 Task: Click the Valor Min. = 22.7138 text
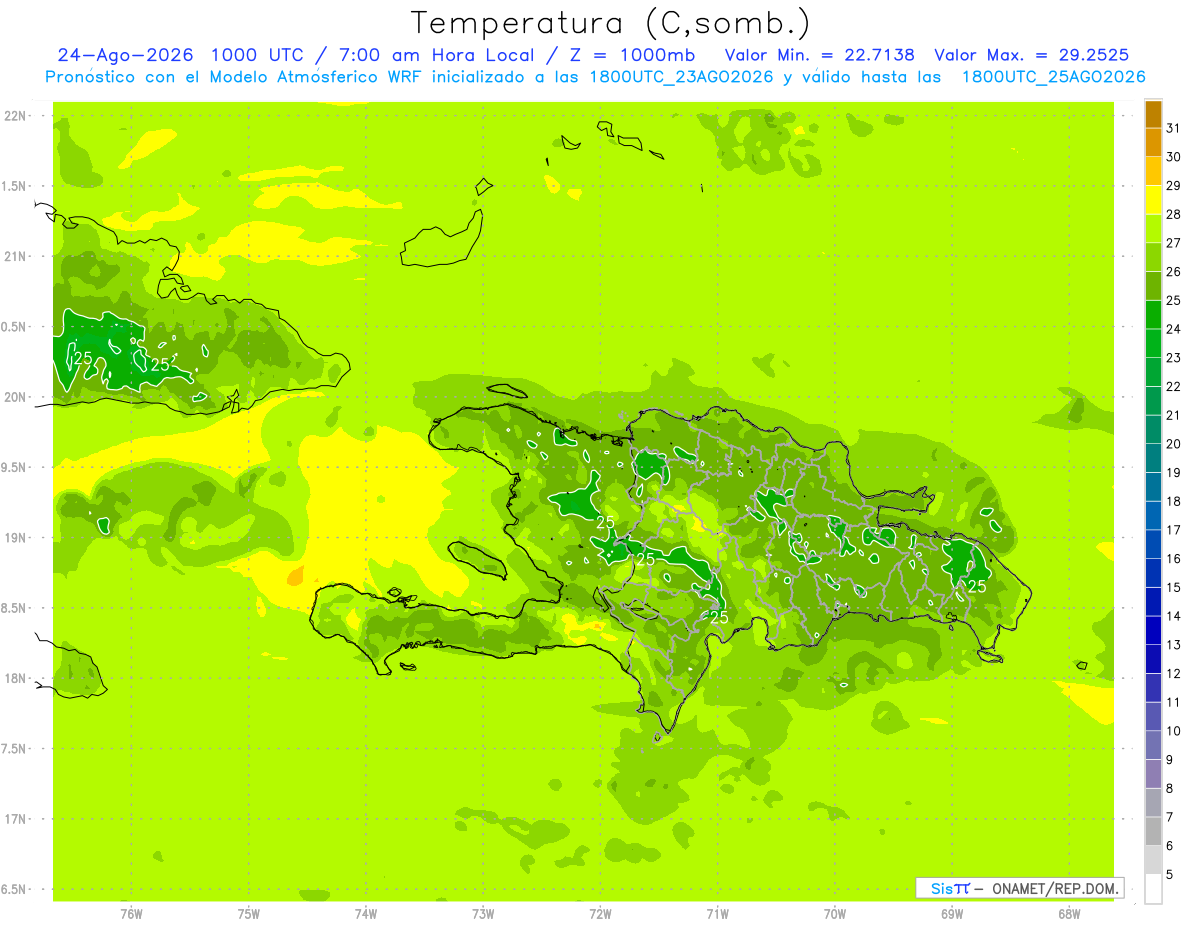(819, 55)
